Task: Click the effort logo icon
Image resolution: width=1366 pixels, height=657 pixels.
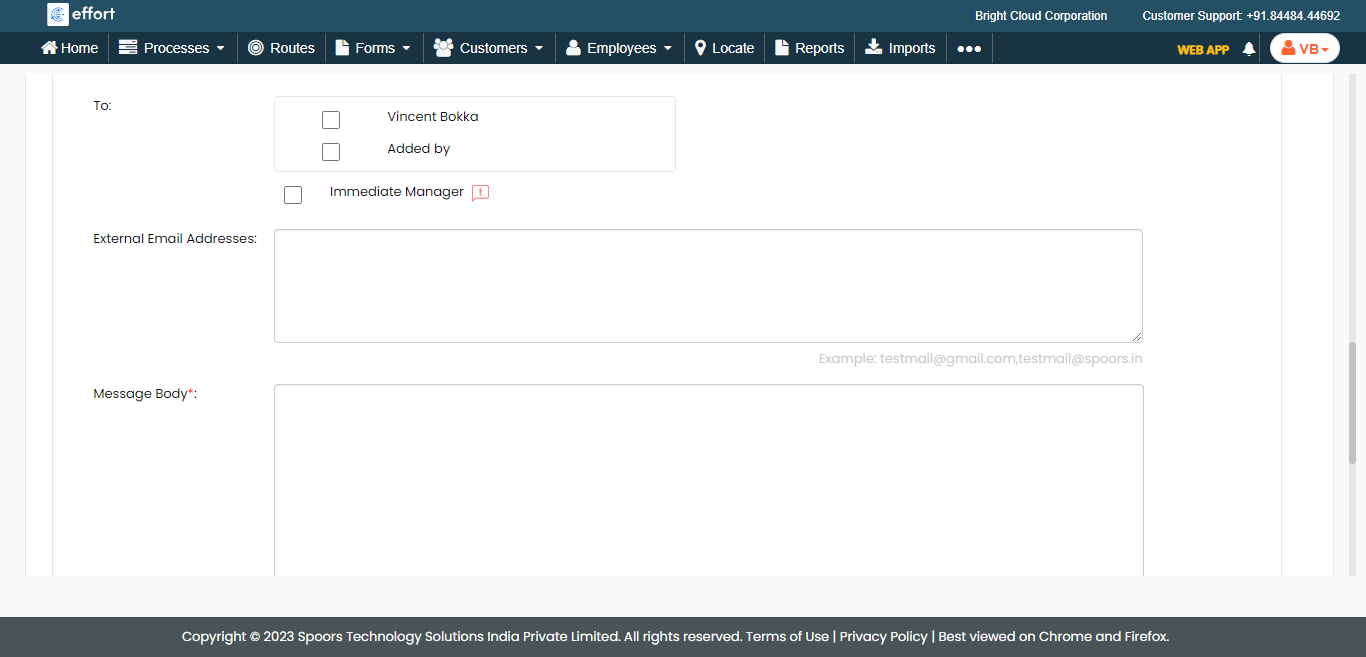Action: pyautogui.click(x=58, y=15)
